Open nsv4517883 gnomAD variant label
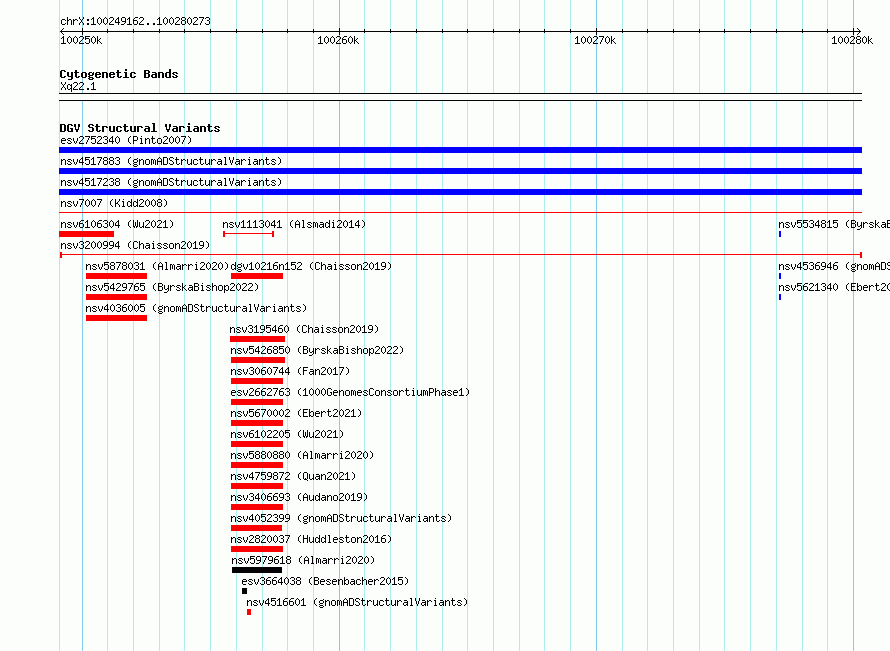This screenshot has height=651, width=890. [x=171, y=161]
